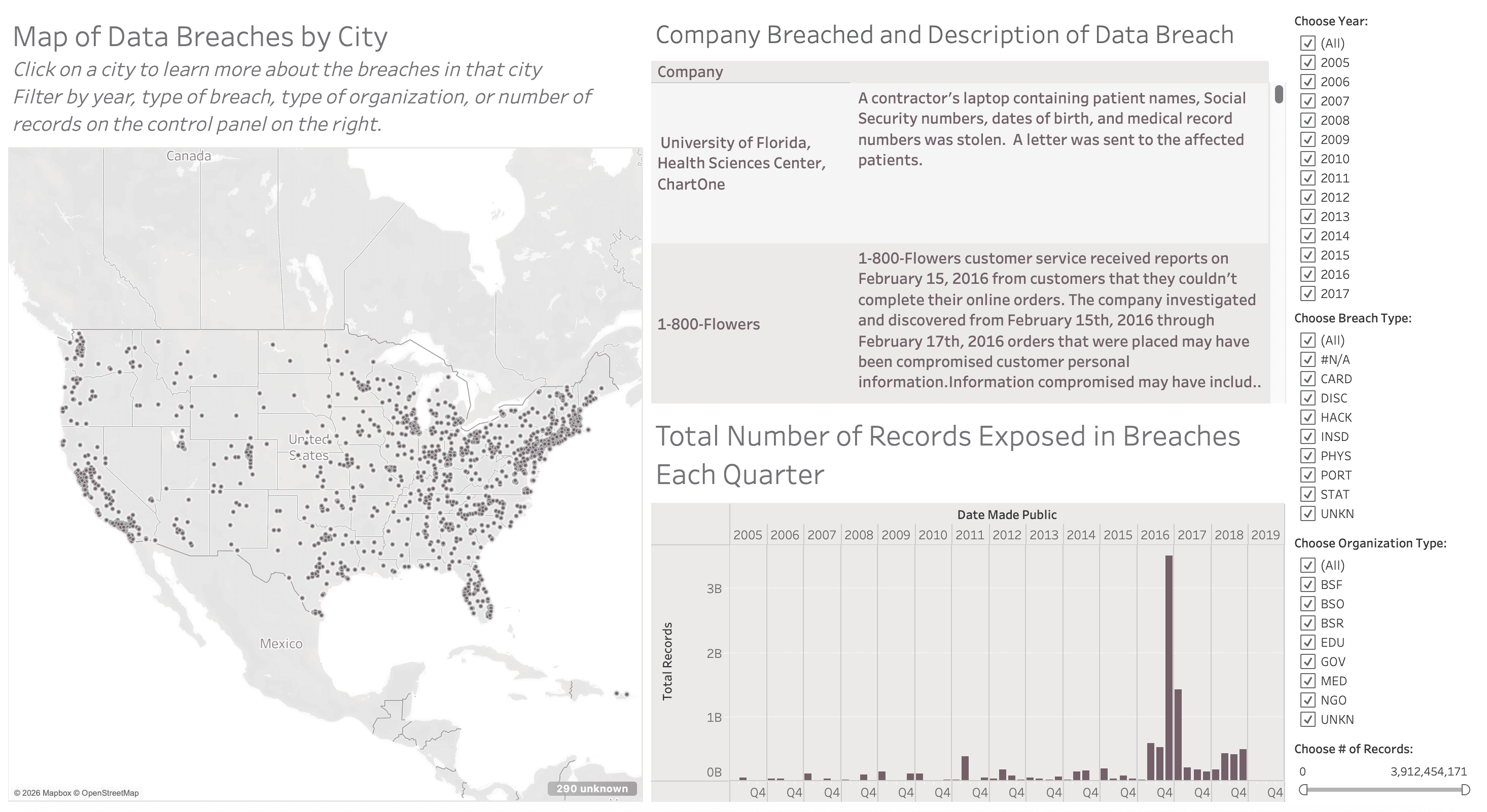
Task: Disable the HACK breach type filter
Action: [1308, 417]
